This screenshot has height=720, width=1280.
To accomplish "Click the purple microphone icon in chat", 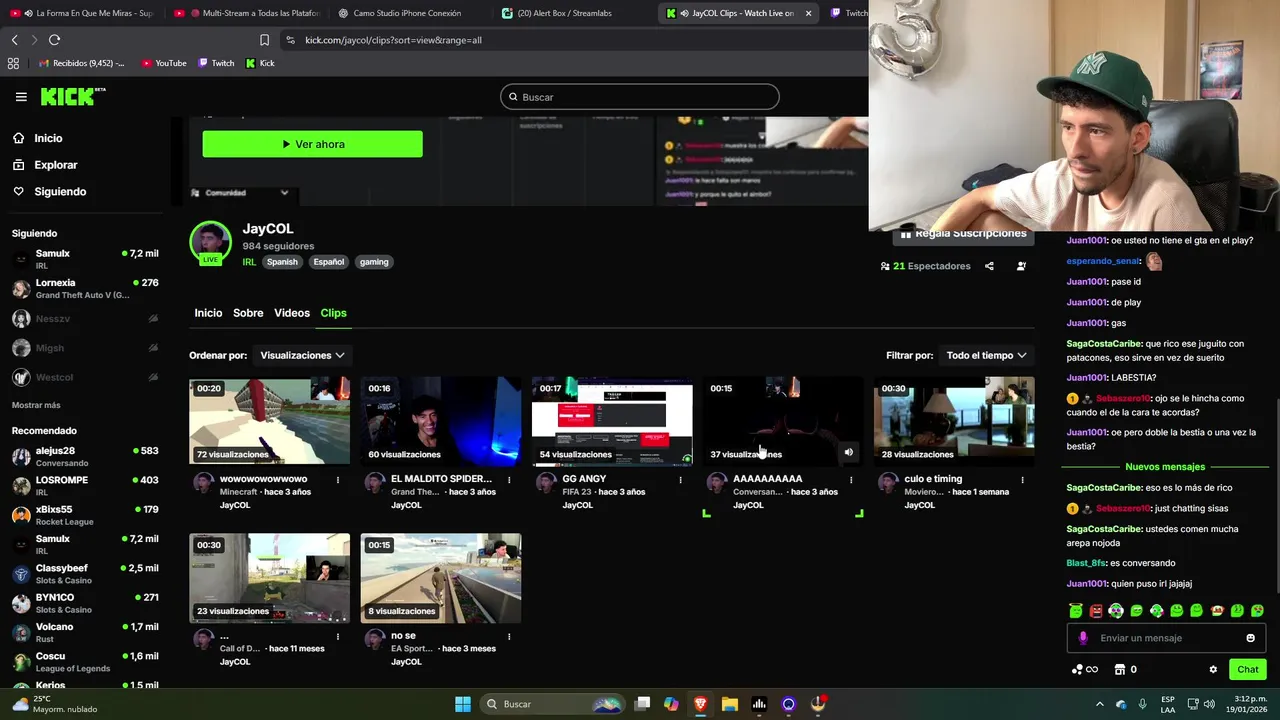I will (x=1083, y=638).
